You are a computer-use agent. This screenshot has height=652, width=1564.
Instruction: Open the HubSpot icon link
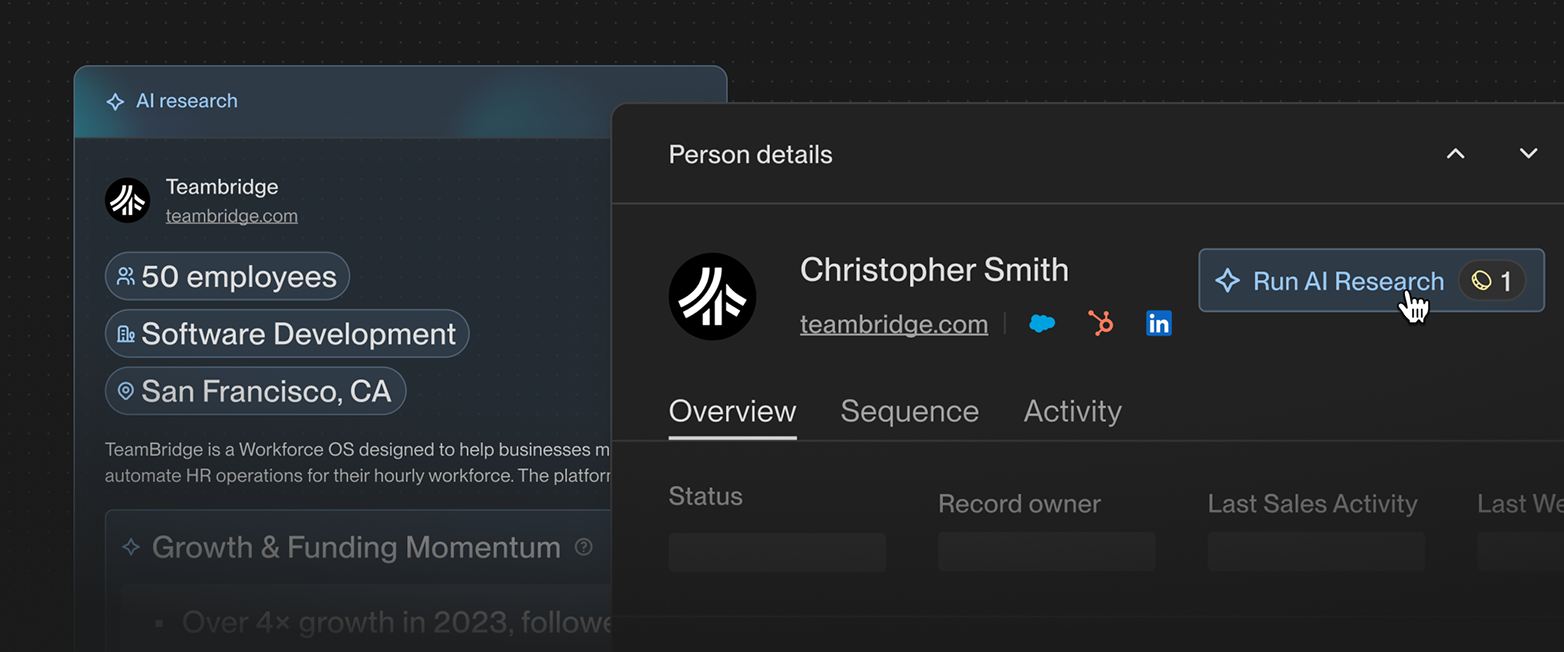click(x=1101, y=323)
